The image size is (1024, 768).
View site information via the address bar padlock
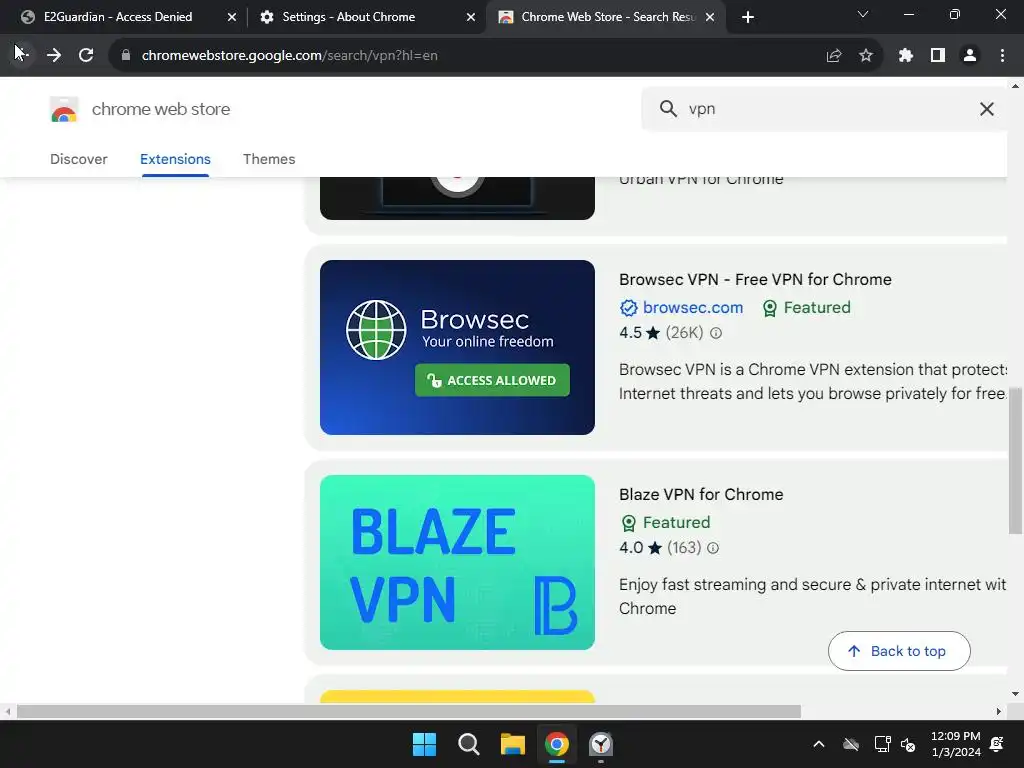(x=126, y=56)
